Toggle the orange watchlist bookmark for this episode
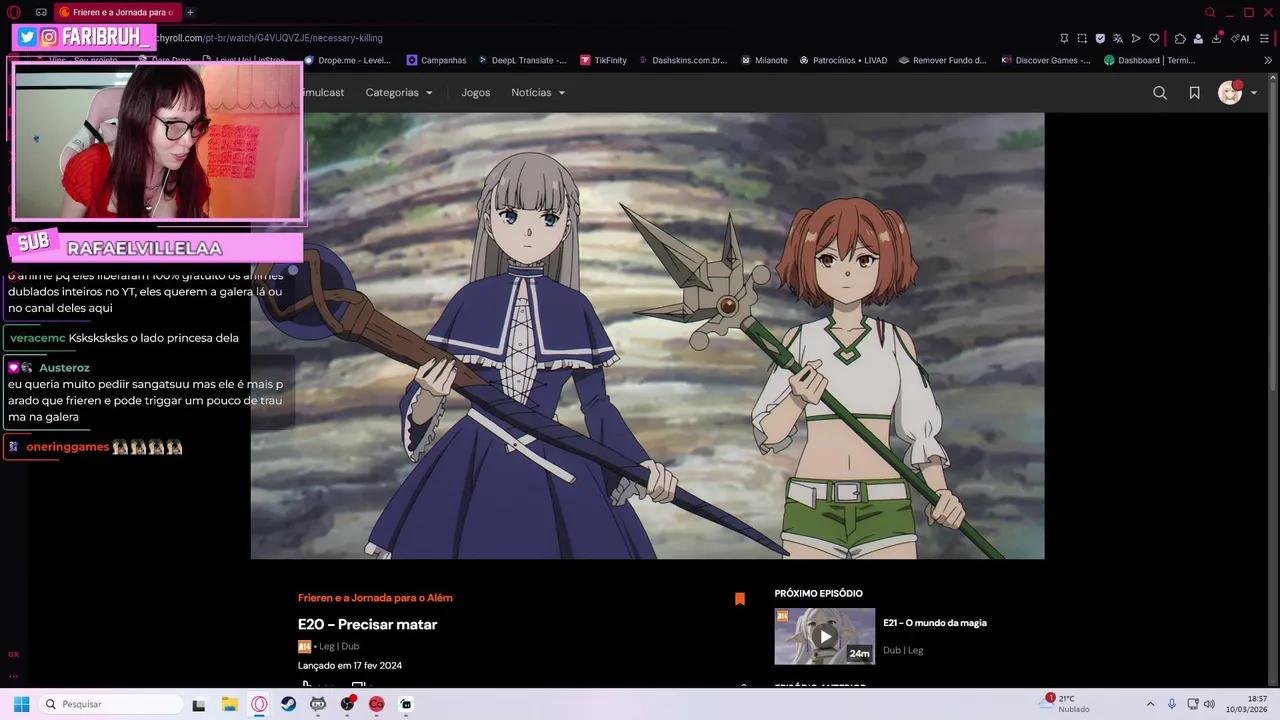 point(740,599)
